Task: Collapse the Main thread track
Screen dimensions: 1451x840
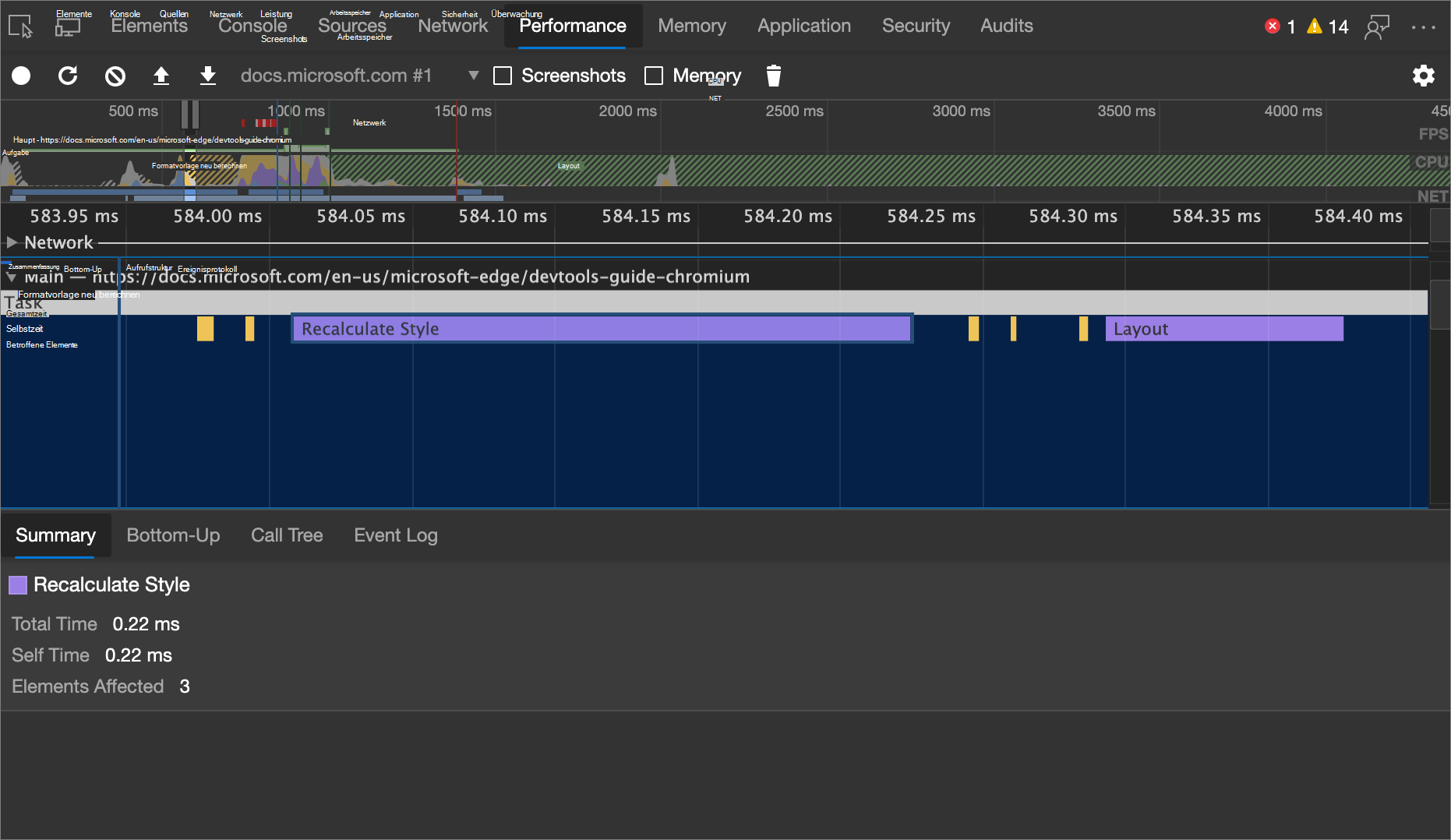Action: tap(12, 277)
